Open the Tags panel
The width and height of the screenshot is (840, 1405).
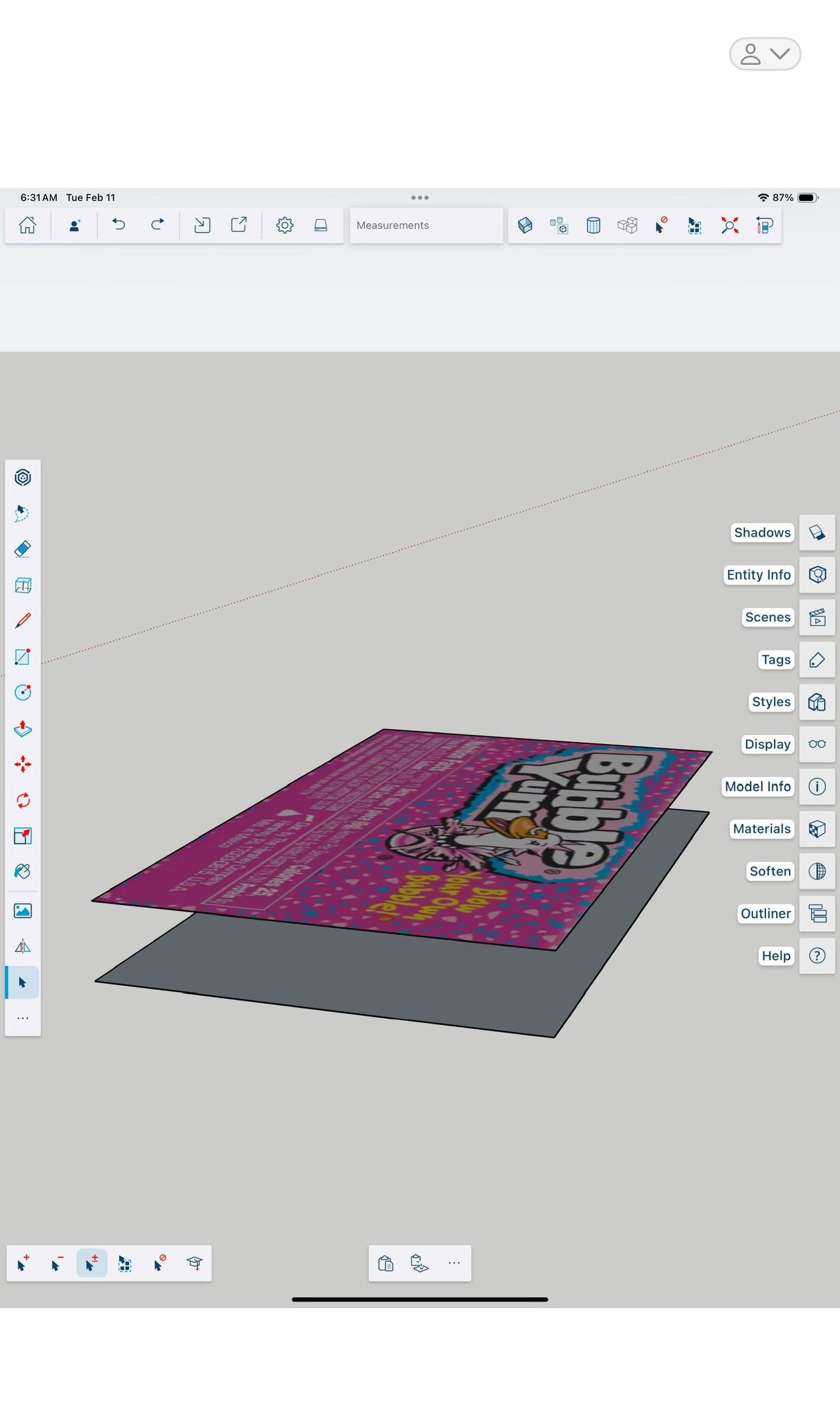click(817, 660)
